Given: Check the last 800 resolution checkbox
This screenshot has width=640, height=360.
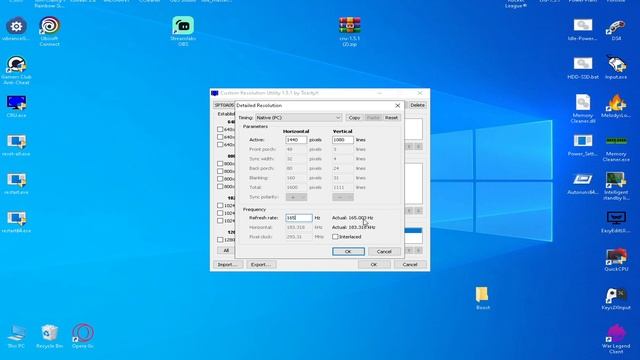Looking at the screenshot, I should (x=220, y=187).
